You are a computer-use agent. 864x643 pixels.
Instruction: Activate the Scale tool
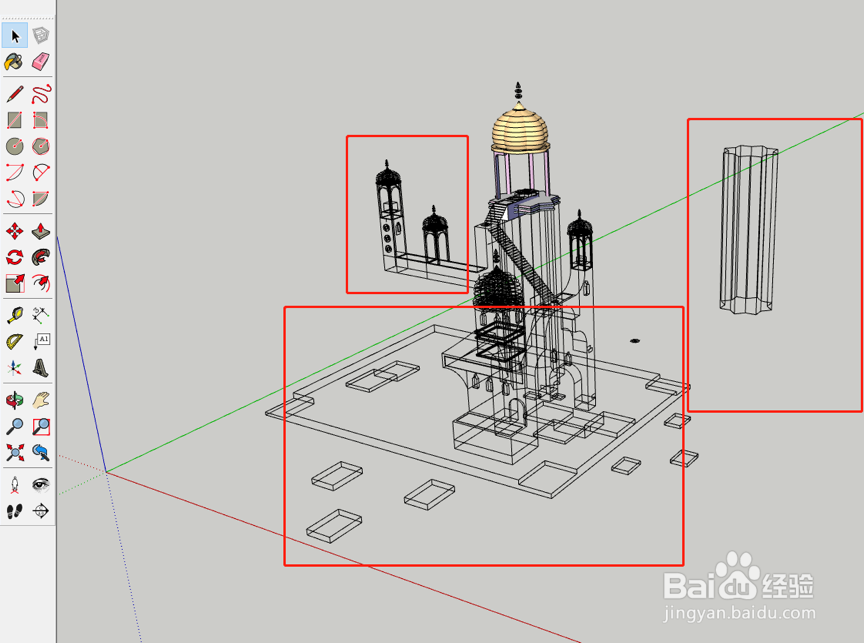coord(15,283)
